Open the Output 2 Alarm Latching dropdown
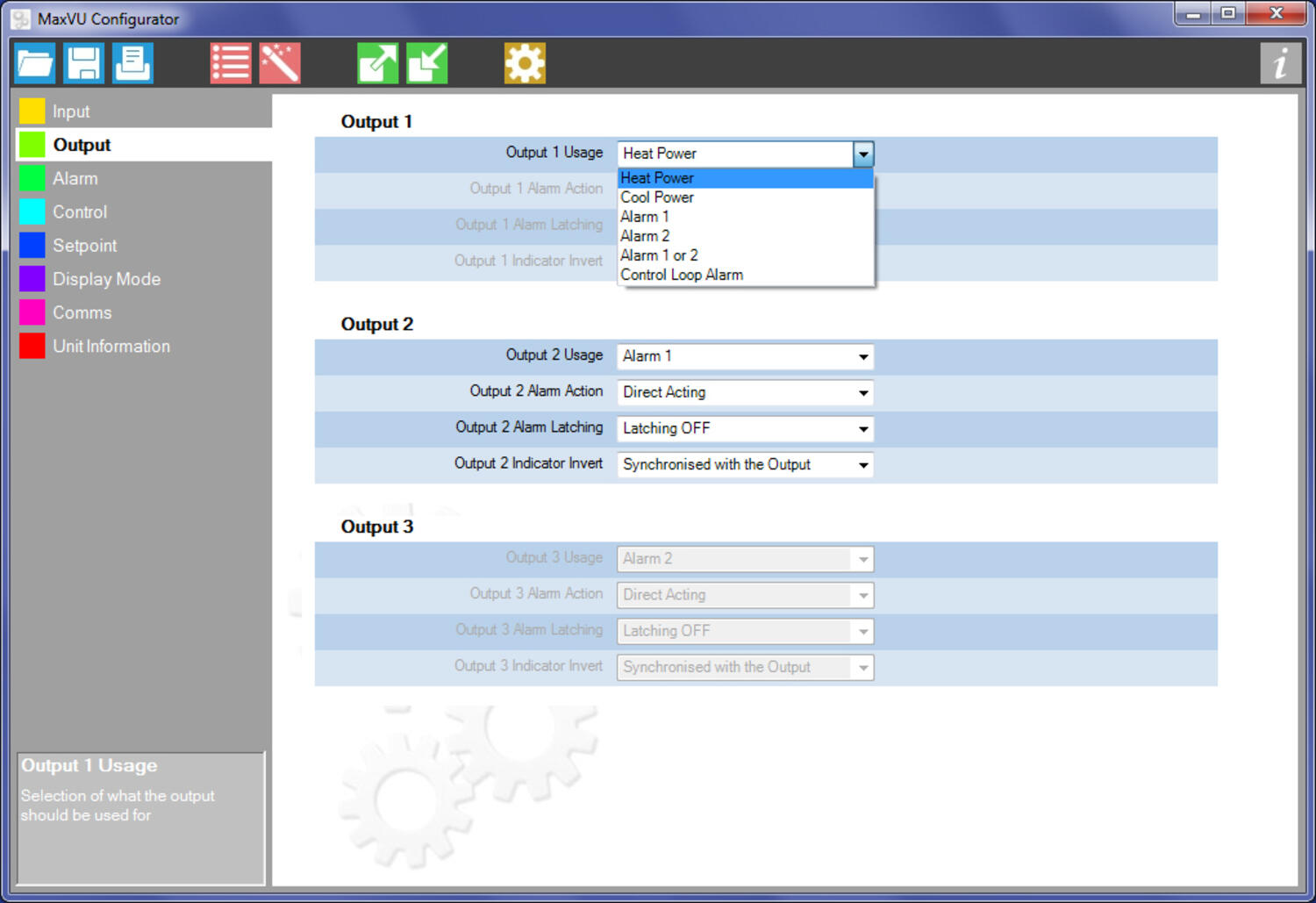 coord(862,428)
